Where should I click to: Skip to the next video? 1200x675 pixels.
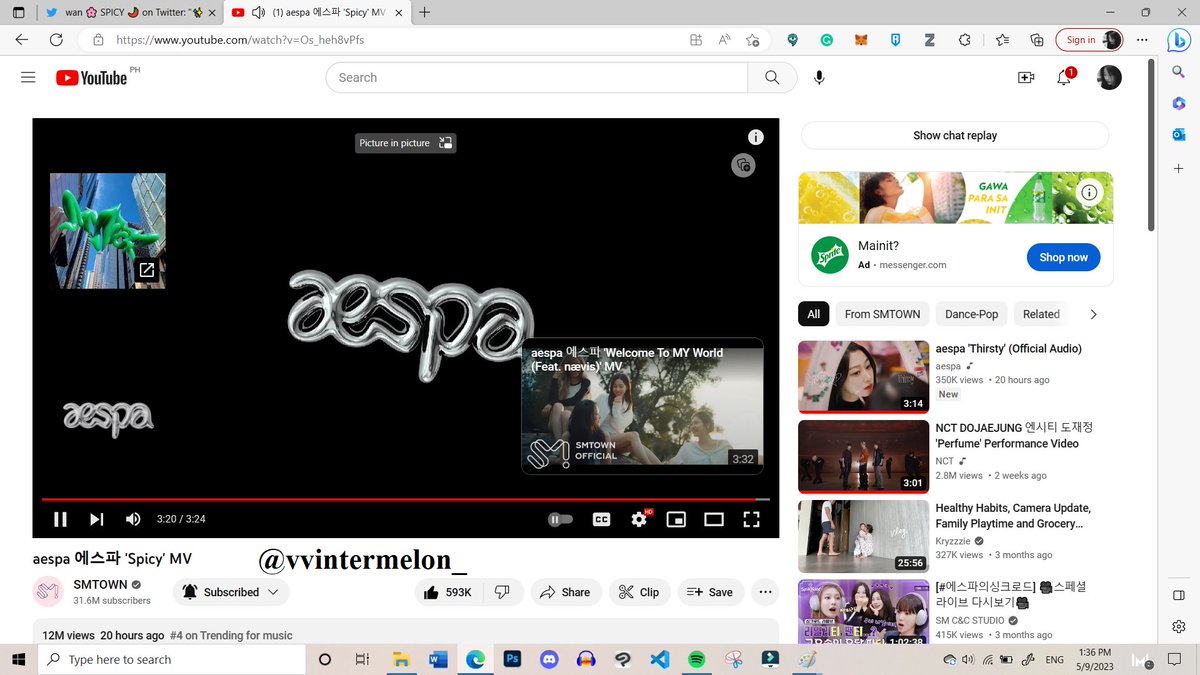[x=97, y=519]
